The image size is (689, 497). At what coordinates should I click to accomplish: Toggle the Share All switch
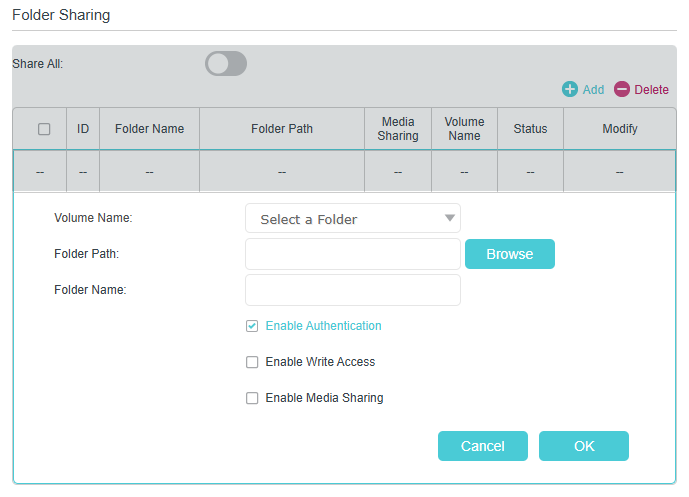point(226,64)
